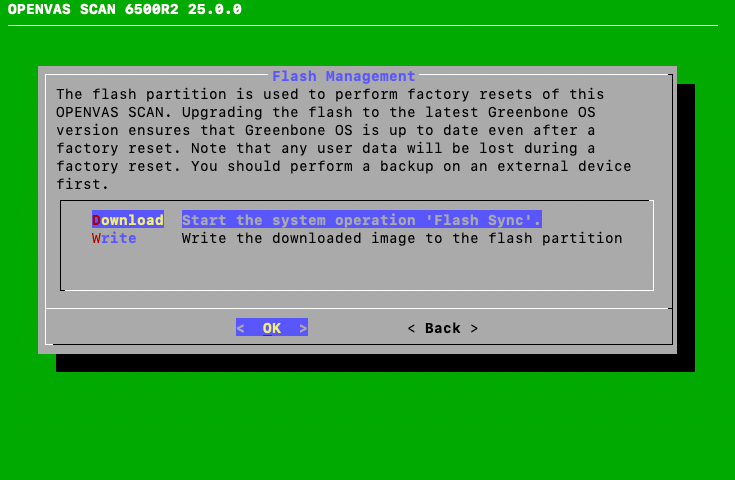This screenshot has height=480, width=735.
Task: Click the left angle bracket of Back
Action: click(x=412, y=328)
